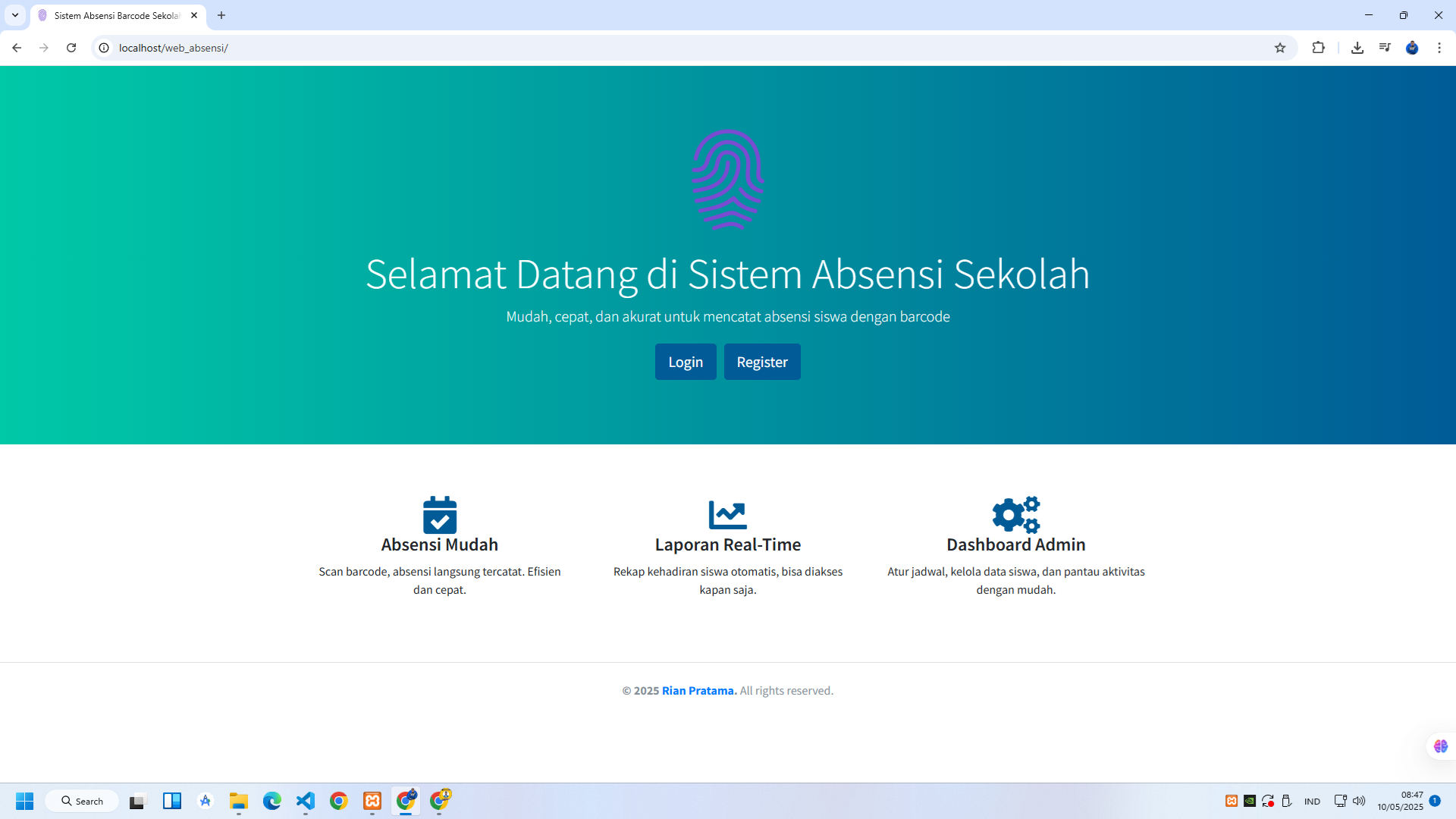Click the purple fingerprint logo
1456x819 pixels.
726,179
